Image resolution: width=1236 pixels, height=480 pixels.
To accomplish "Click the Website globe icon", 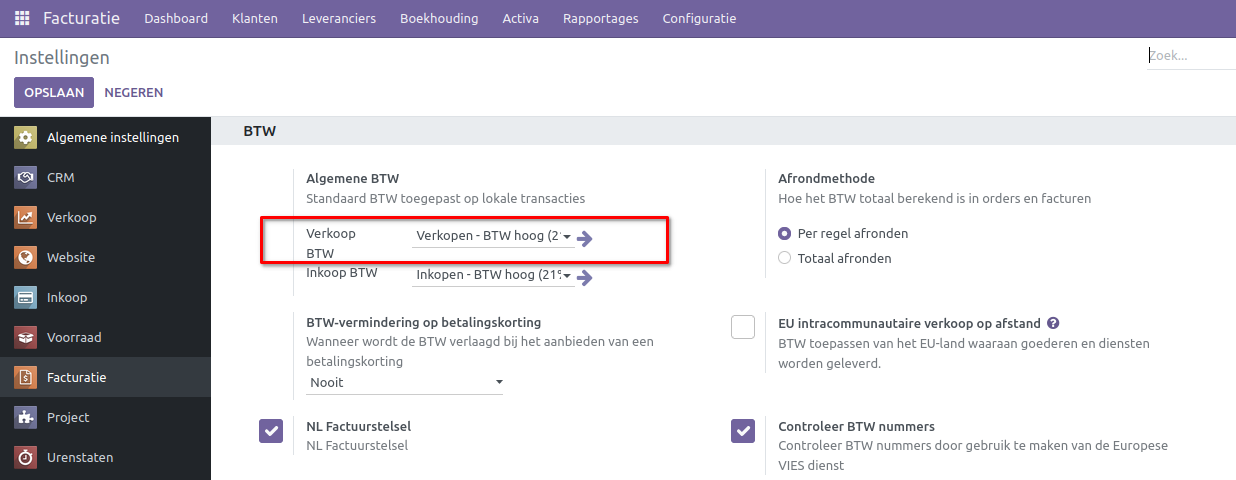I will [x=26, y=257].
